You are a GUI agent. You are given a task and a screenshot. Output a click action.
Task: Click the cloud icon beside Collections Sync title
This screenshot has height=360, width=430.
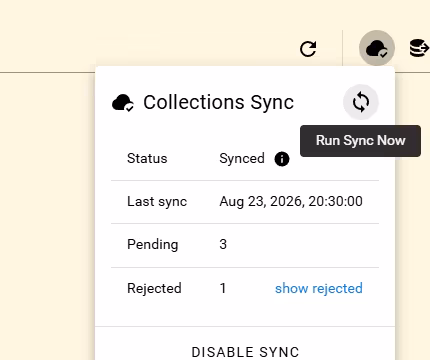pos(123,102)
